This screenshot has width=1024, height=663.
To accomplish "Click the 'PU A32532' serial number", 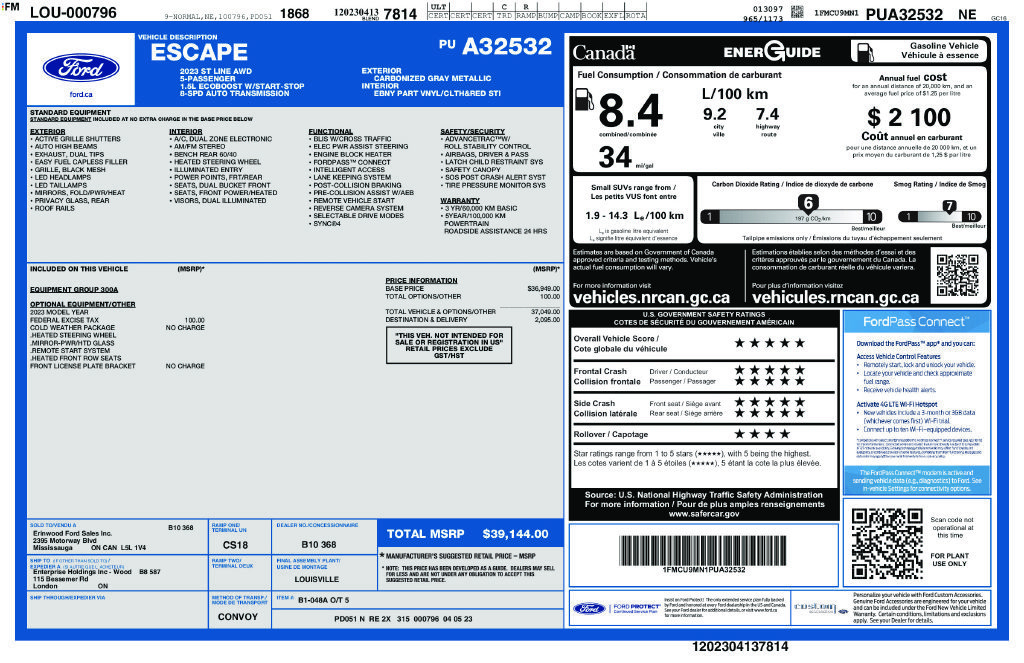I will coord(496,46).
